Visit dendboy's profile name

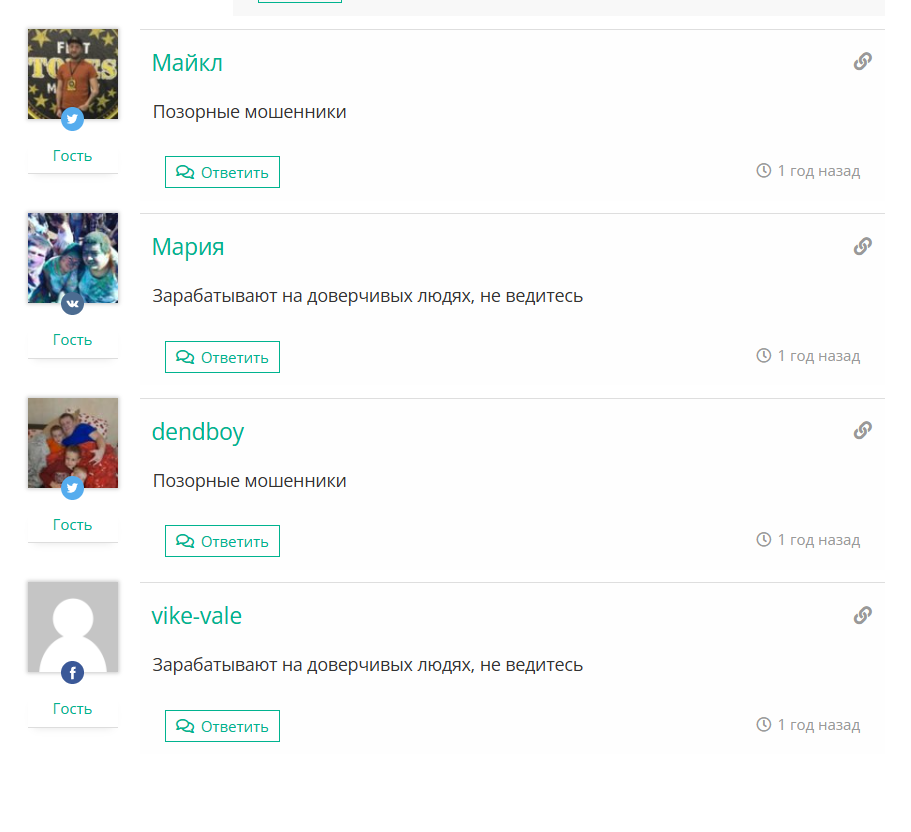[x=198, y=432]
